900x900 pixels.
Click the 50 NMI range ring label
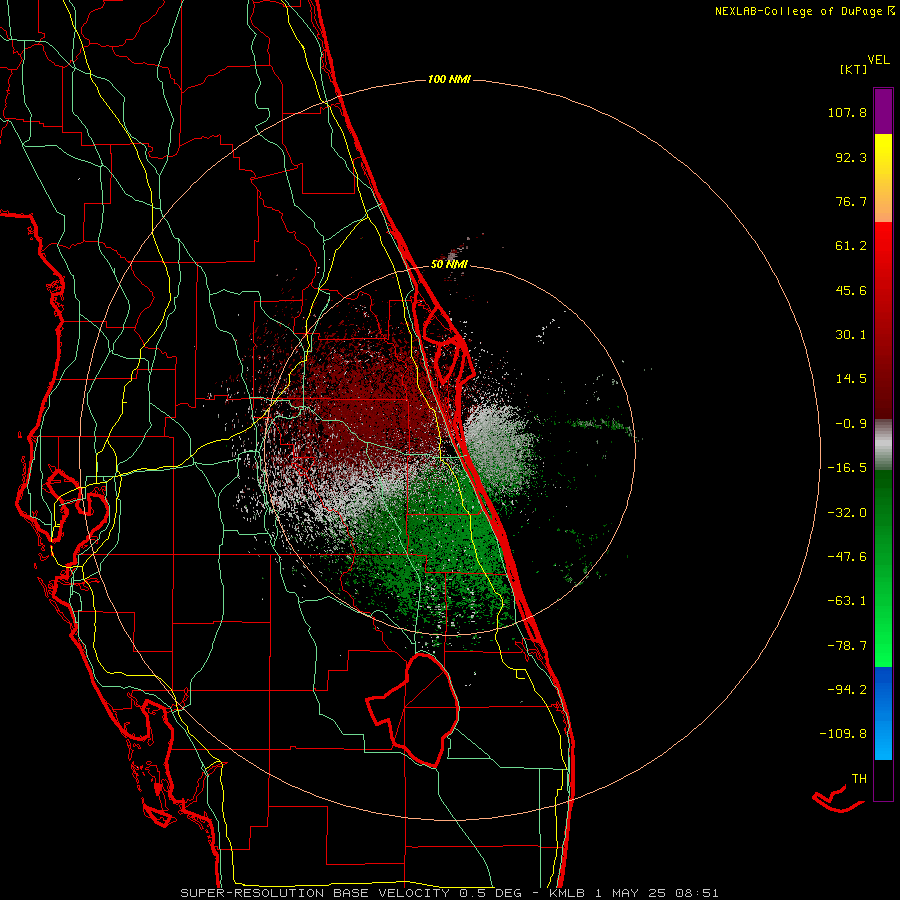(449, 265)
